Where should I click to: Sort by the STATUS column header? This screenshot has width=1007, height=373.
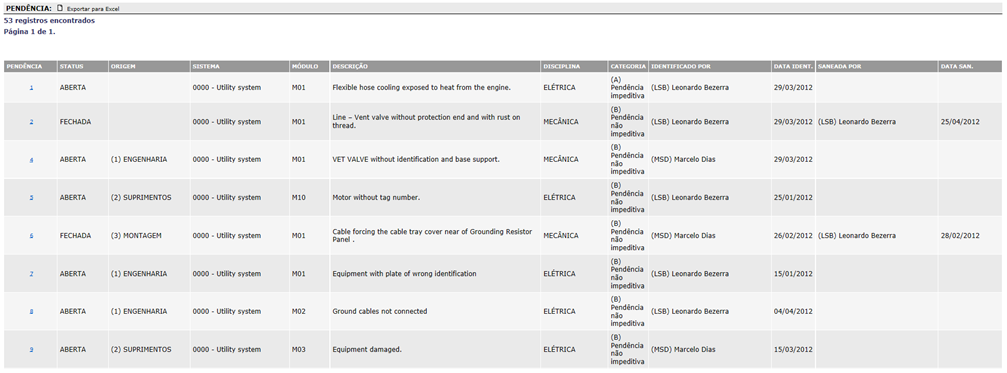coord(71,66)
